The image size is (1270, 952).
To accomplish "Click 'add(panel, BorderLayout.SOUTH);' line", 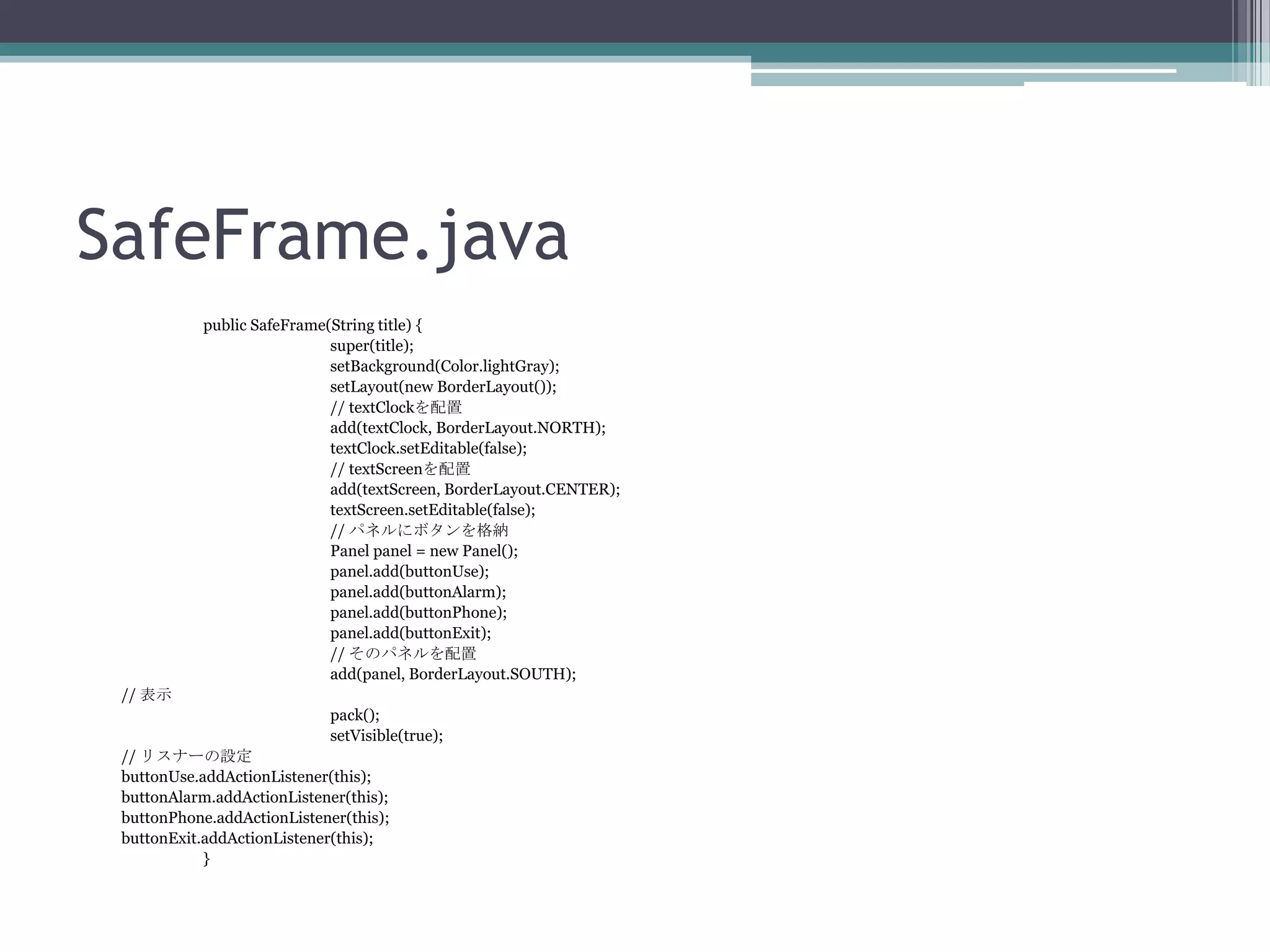I will click(x=453, y=674).
